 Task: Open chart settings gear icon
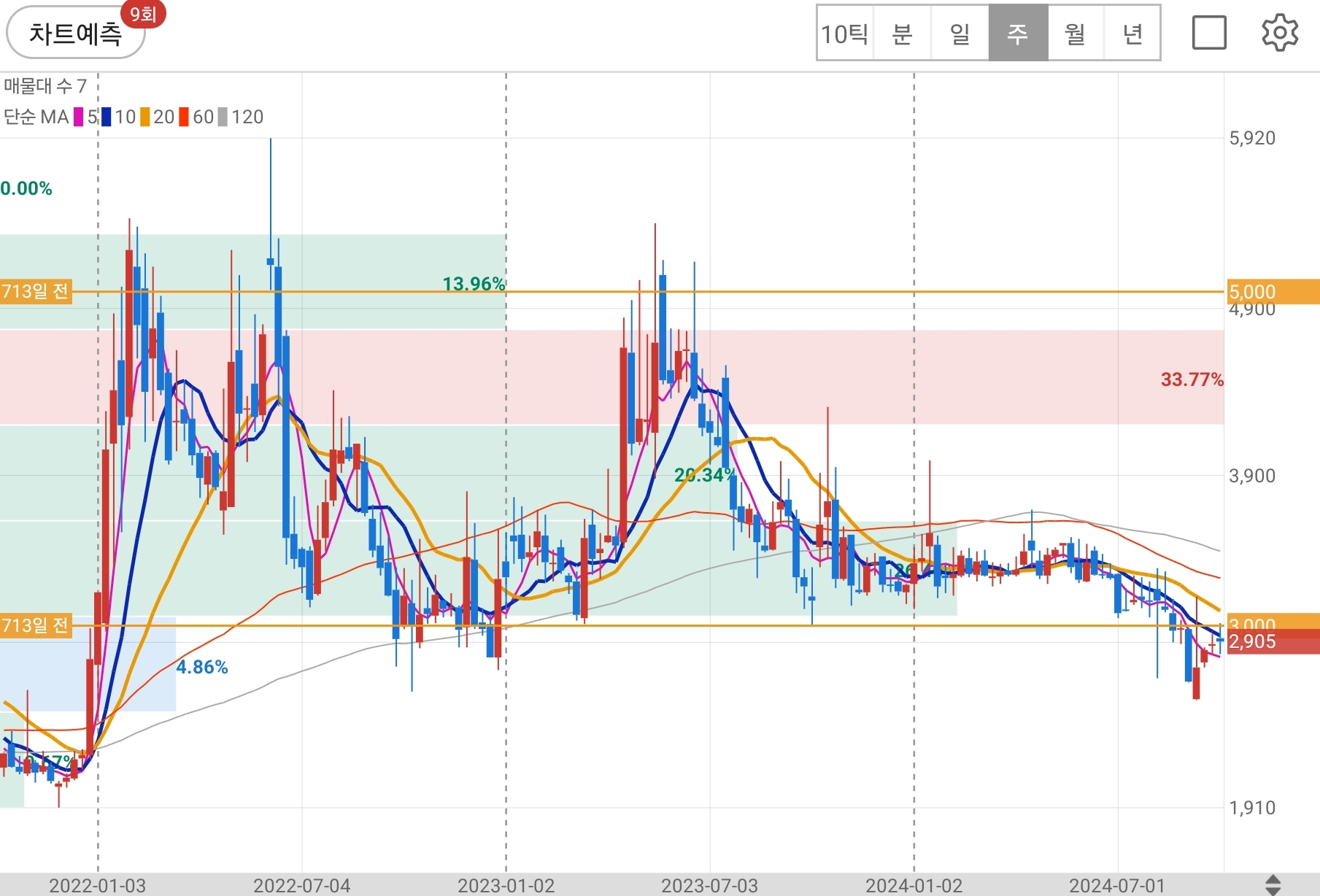(1280, 33)
